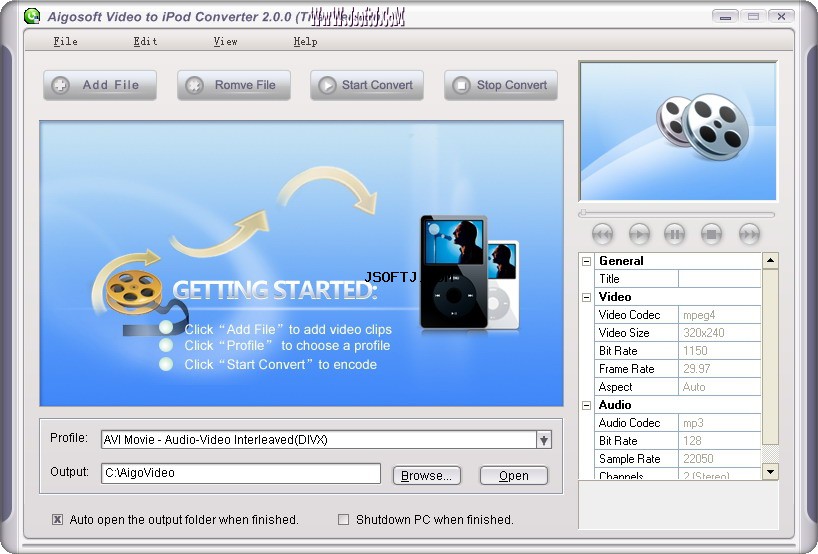
Task: Click the property list's scroll down arrow
Action: (x=771, y=472)
